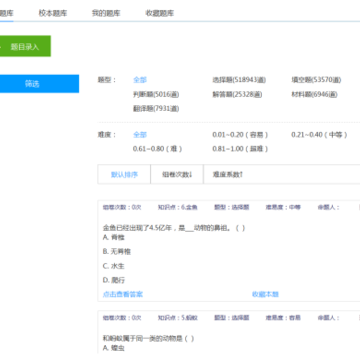
Task: Click option C. 水生
Action: pyautogui.click(x=114, y=266)
